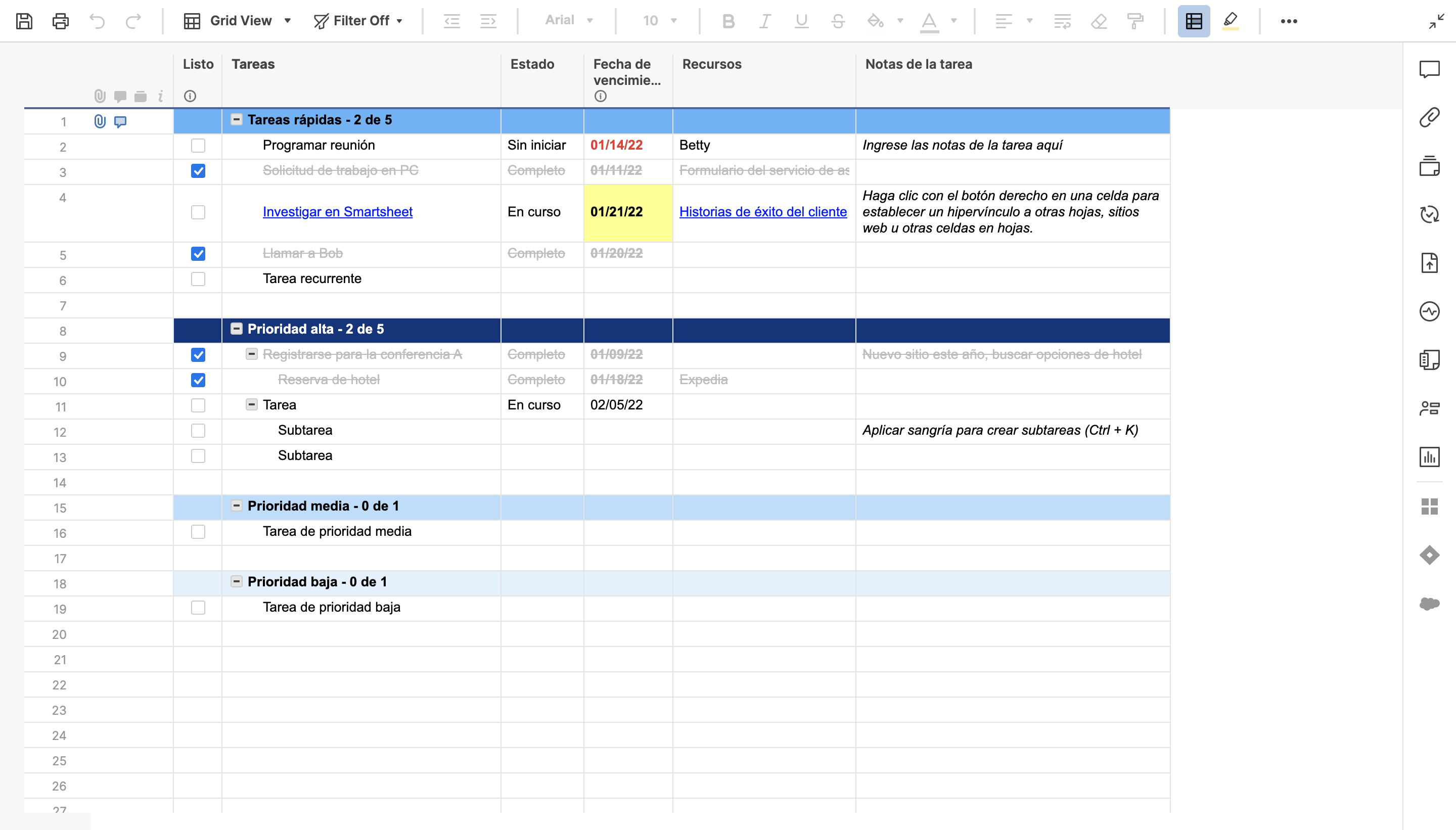Uncheck Solicitud de trabajo en PC checkbox
Image resolution: width=1456 pixels, height=830 pixels.
[x=198, y=171]
